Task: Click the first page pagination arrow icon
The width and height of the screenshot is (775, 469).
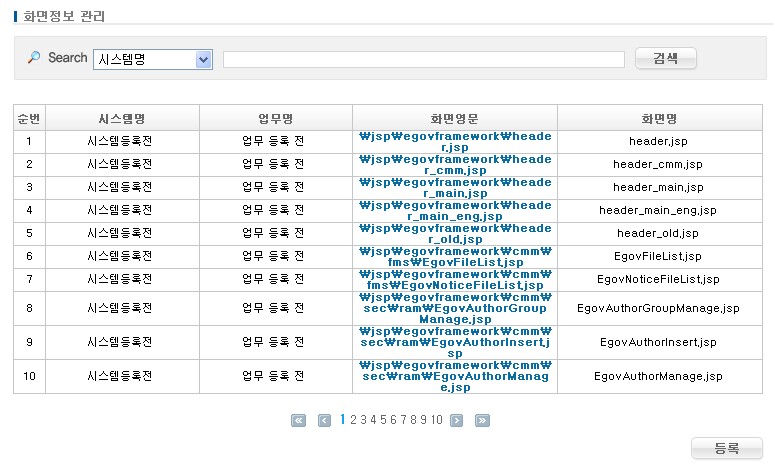Action: [298, 421]
